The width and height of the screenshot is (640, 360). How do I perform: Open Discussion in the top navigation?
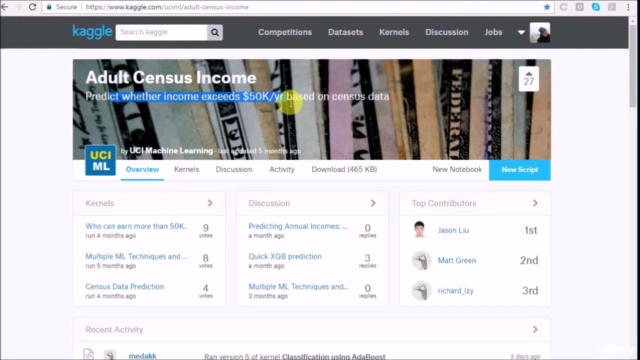[447, 32]
